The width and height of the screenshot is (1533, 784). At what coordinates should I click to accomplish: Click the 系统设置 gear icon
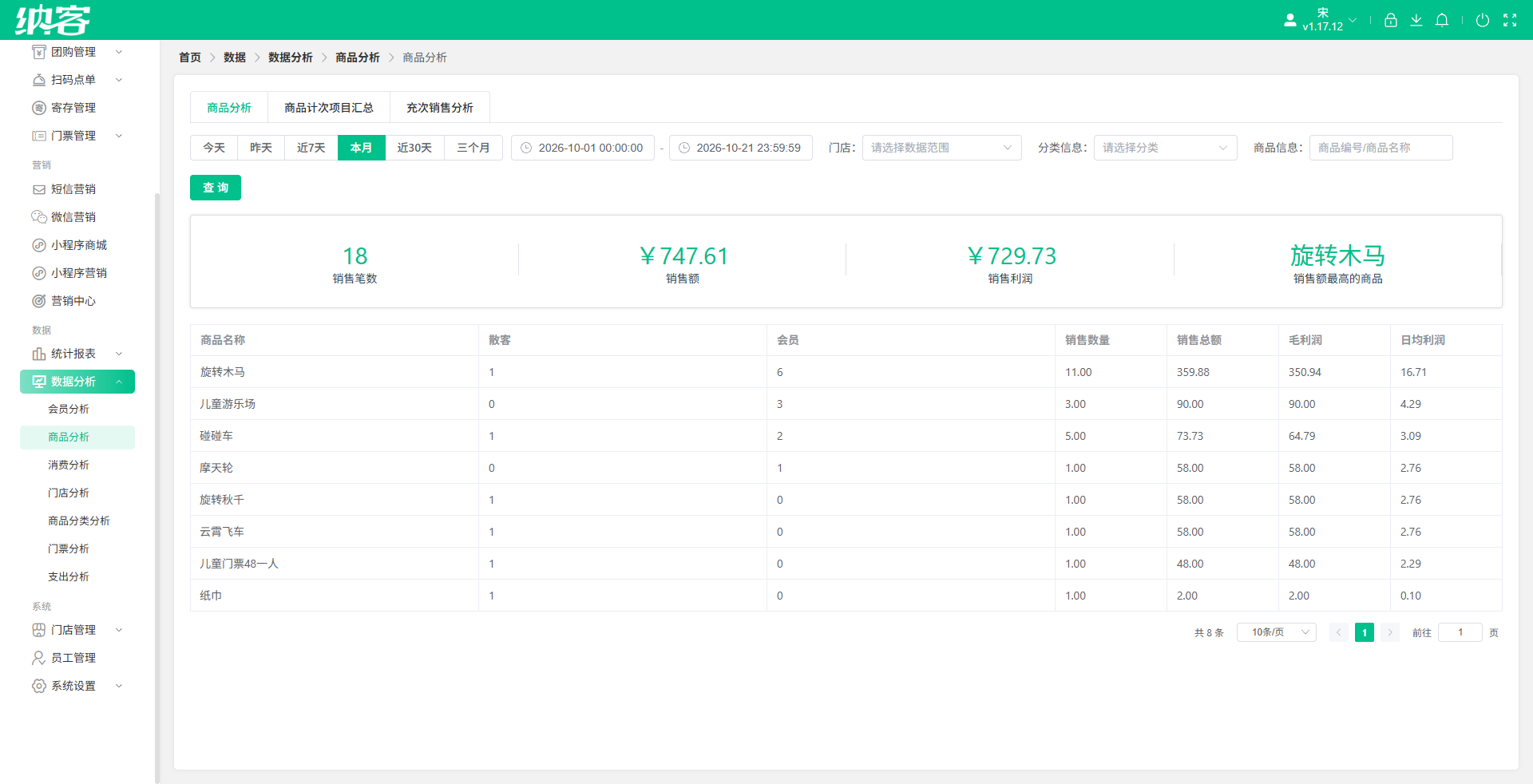click(x=38, y=686)
